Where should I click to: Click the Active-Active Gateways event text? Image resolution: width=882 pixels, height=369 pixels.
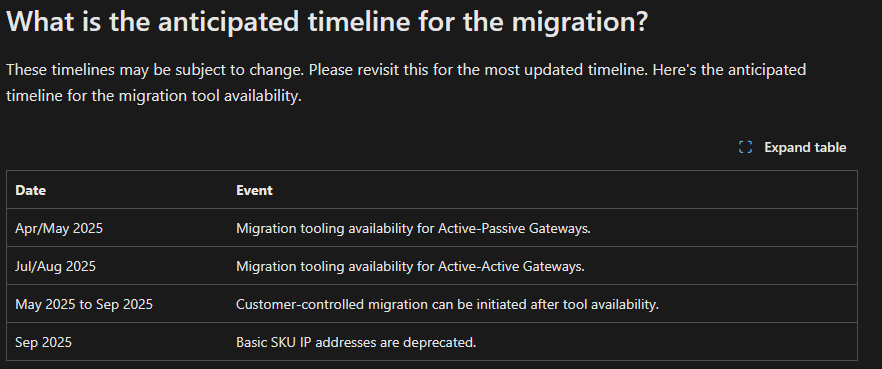pyautogui.click(x=411, y=266)
